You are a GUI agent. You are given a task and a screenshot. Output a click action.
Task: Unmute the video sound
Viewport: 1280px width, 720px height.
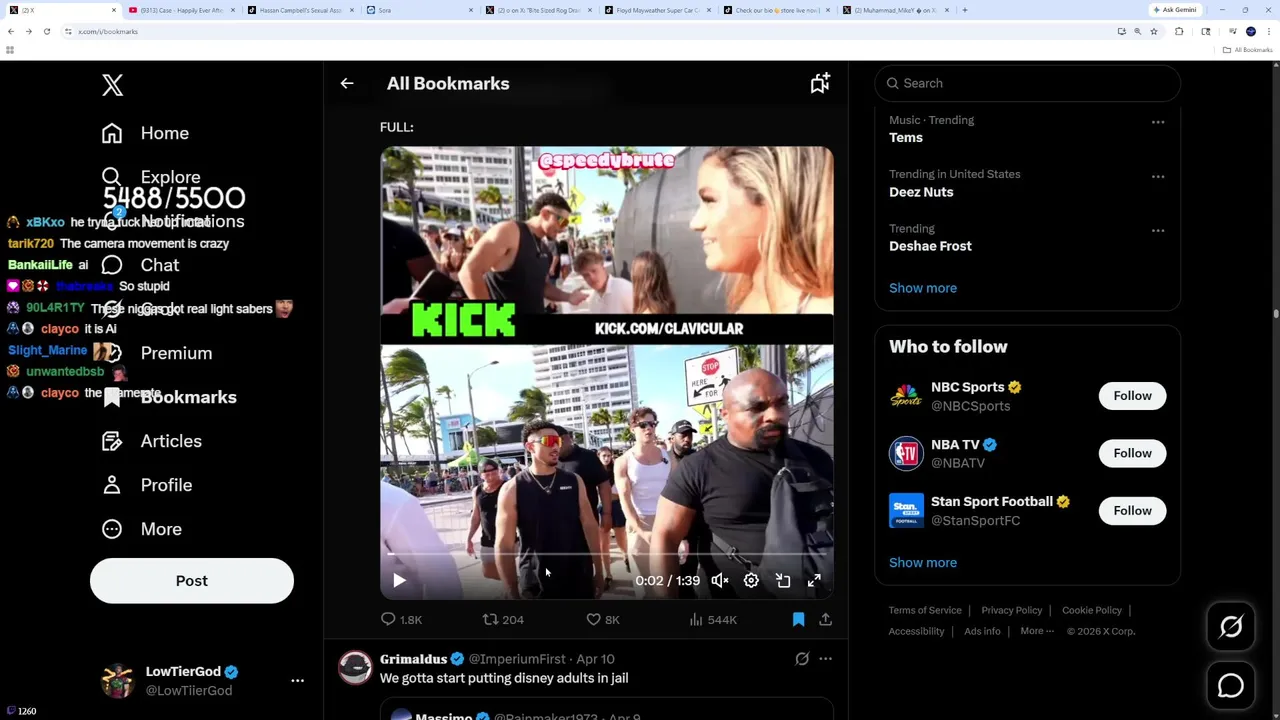pyautogui.click(x=720, y=581)
